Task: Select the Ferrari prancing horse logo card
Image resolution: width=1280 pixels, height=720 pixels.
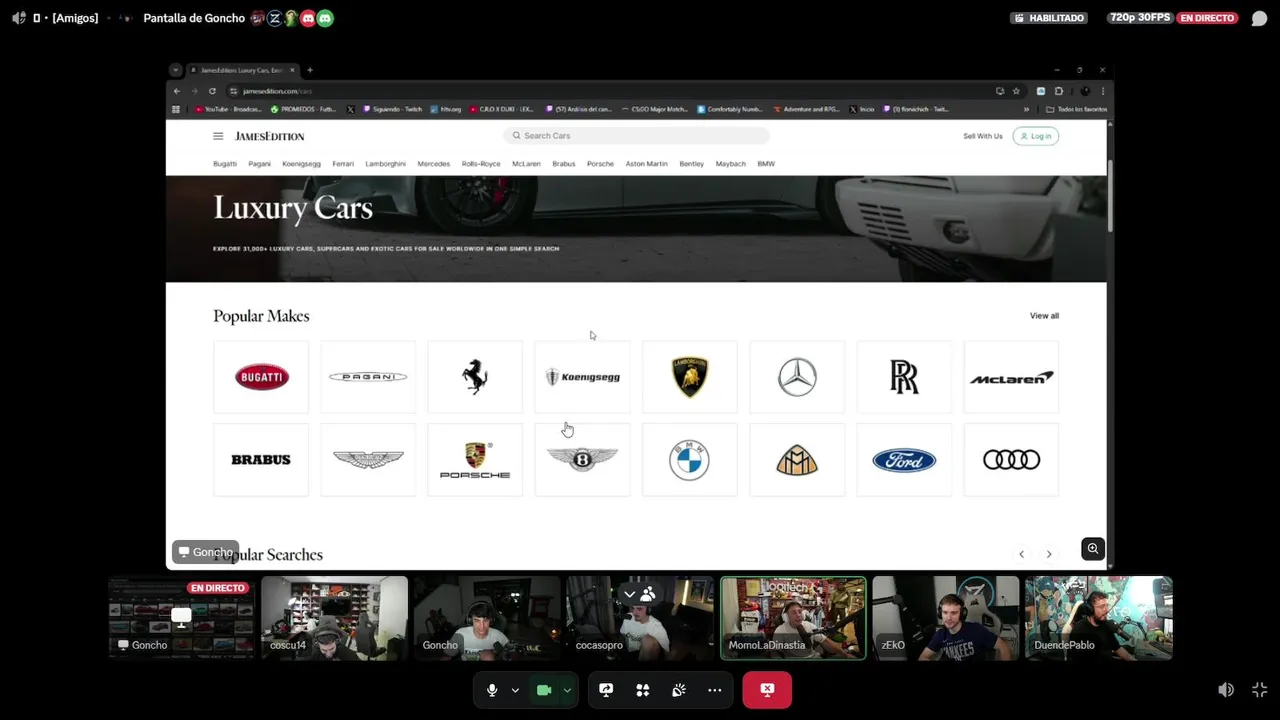Action: click(x=475, y=377)
